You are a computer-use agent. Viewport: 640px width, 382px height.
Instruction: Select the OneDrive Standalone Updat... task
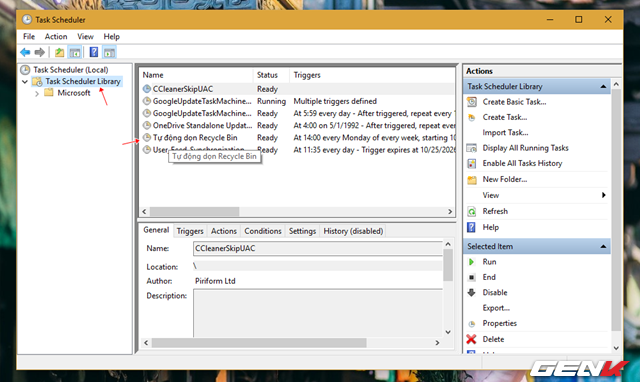(x=298, y=126)
